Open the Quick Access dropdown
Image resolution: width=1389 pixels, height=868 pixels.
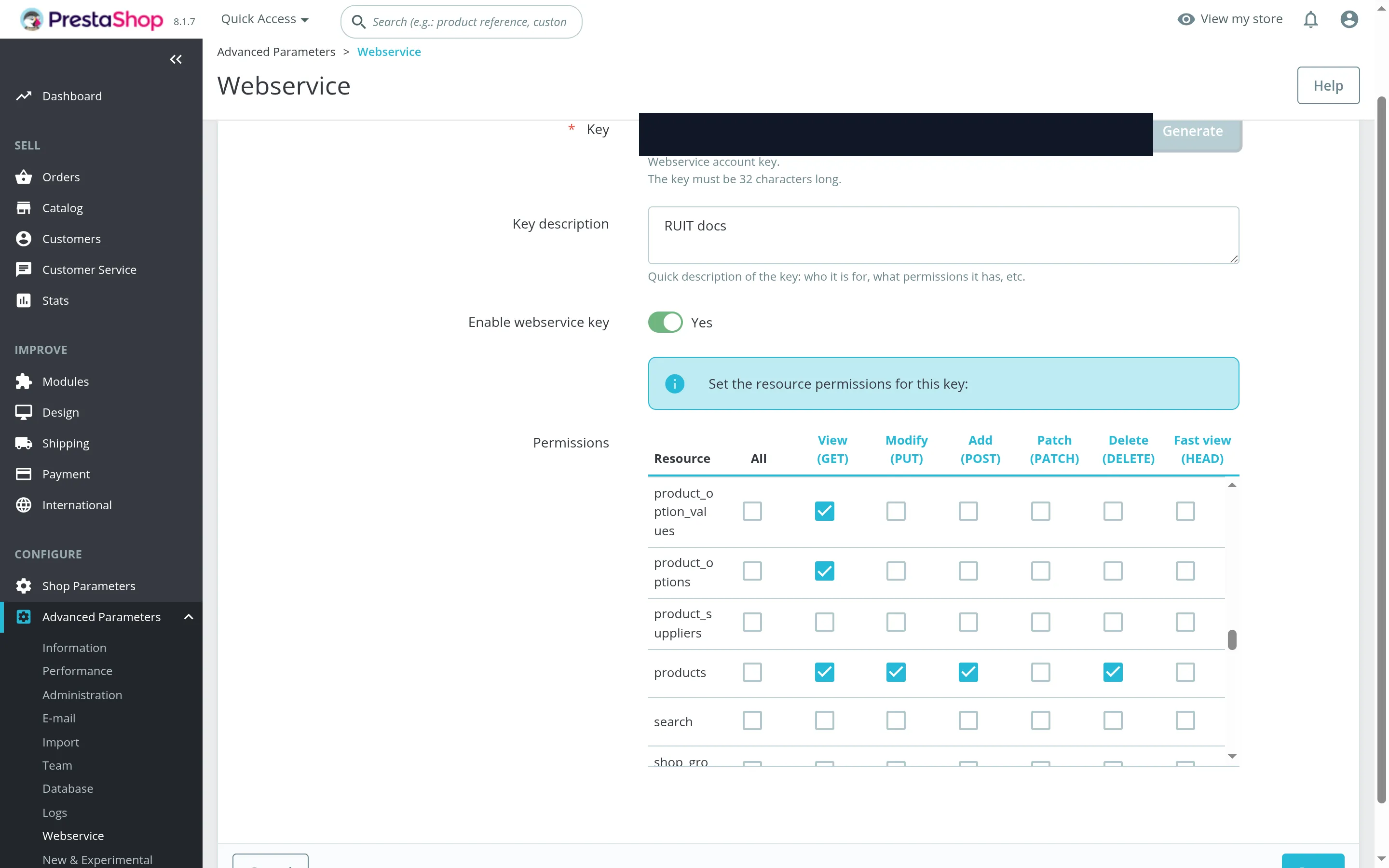coord(265,19)
